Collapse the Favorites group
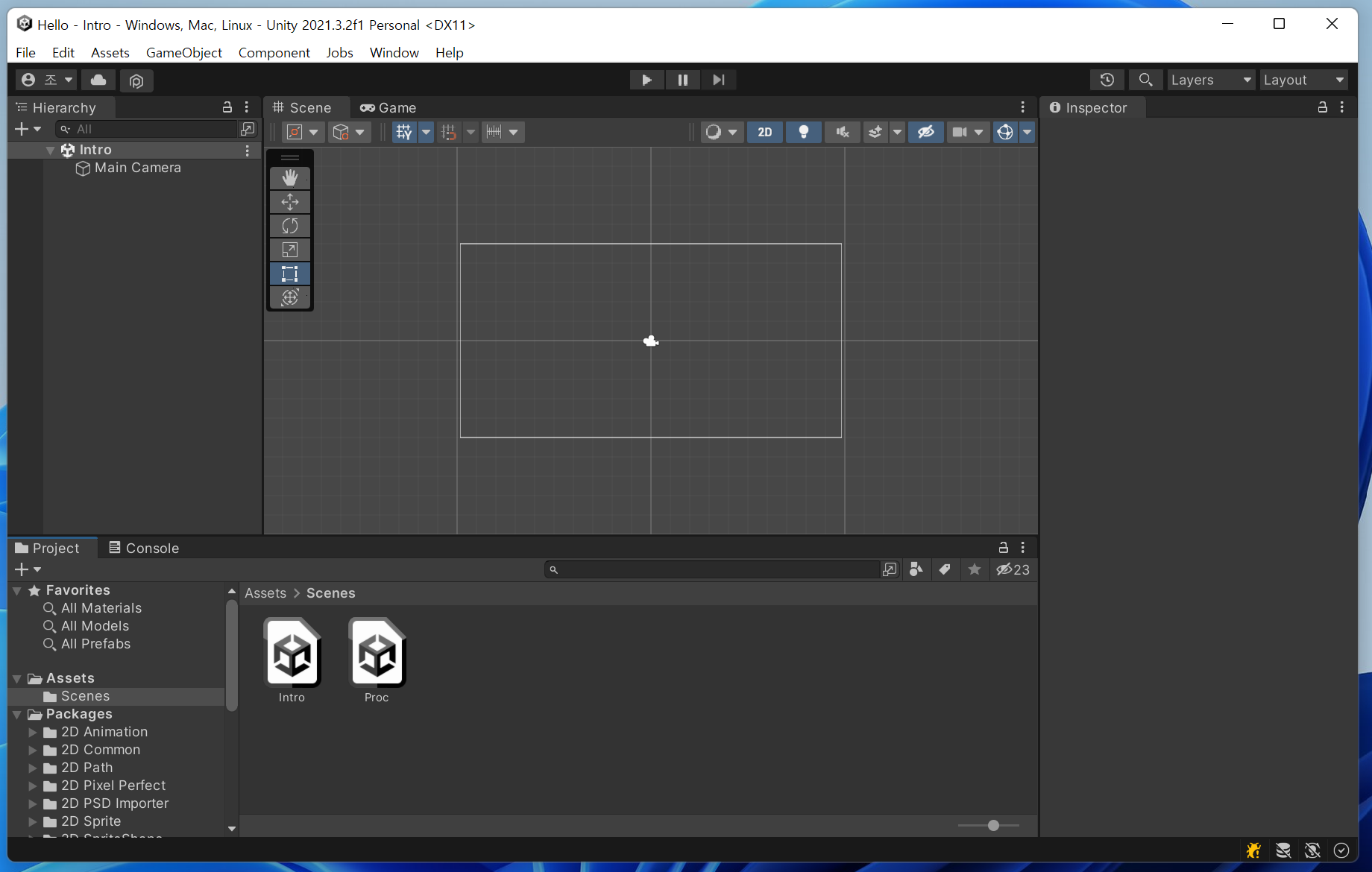 [x=17, y=590]
